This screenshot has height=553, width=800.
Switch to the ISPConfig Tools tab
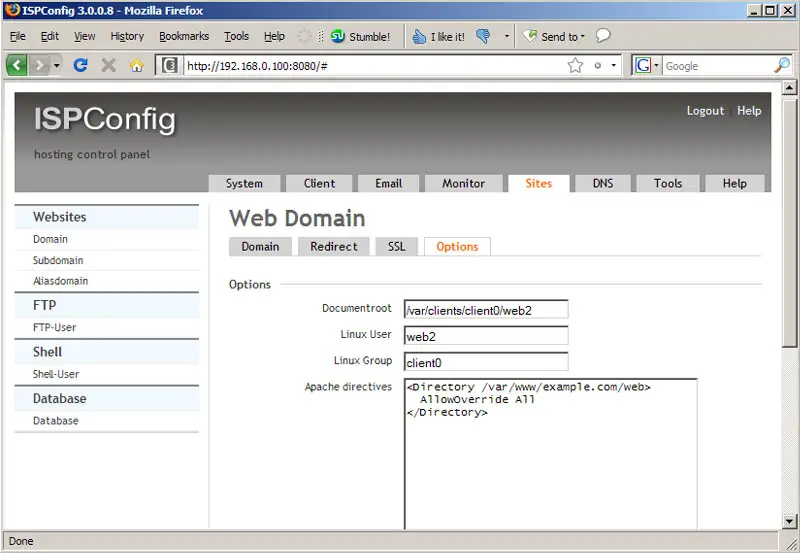(668, 183)
